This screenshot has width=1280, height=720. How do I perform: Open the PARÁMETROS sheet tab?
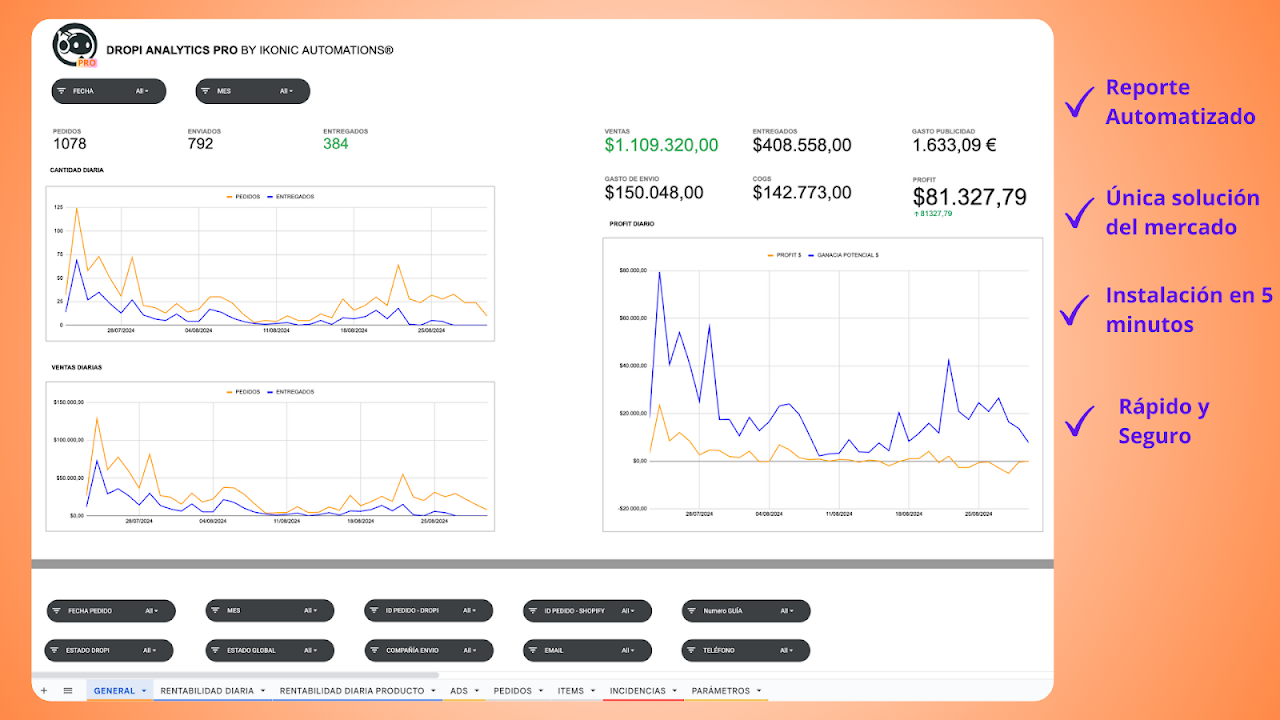tap(720, 691)
